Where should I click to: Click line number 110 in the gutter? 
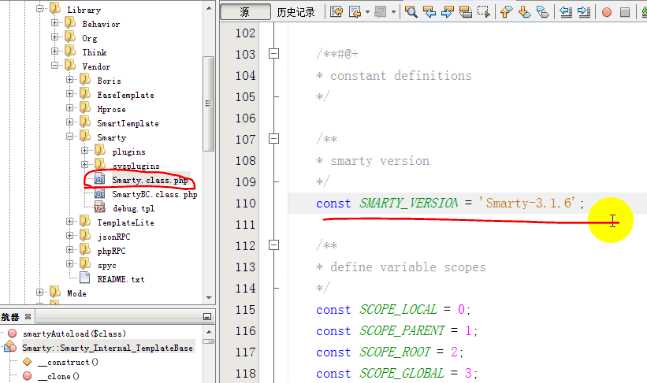(246, 203)
